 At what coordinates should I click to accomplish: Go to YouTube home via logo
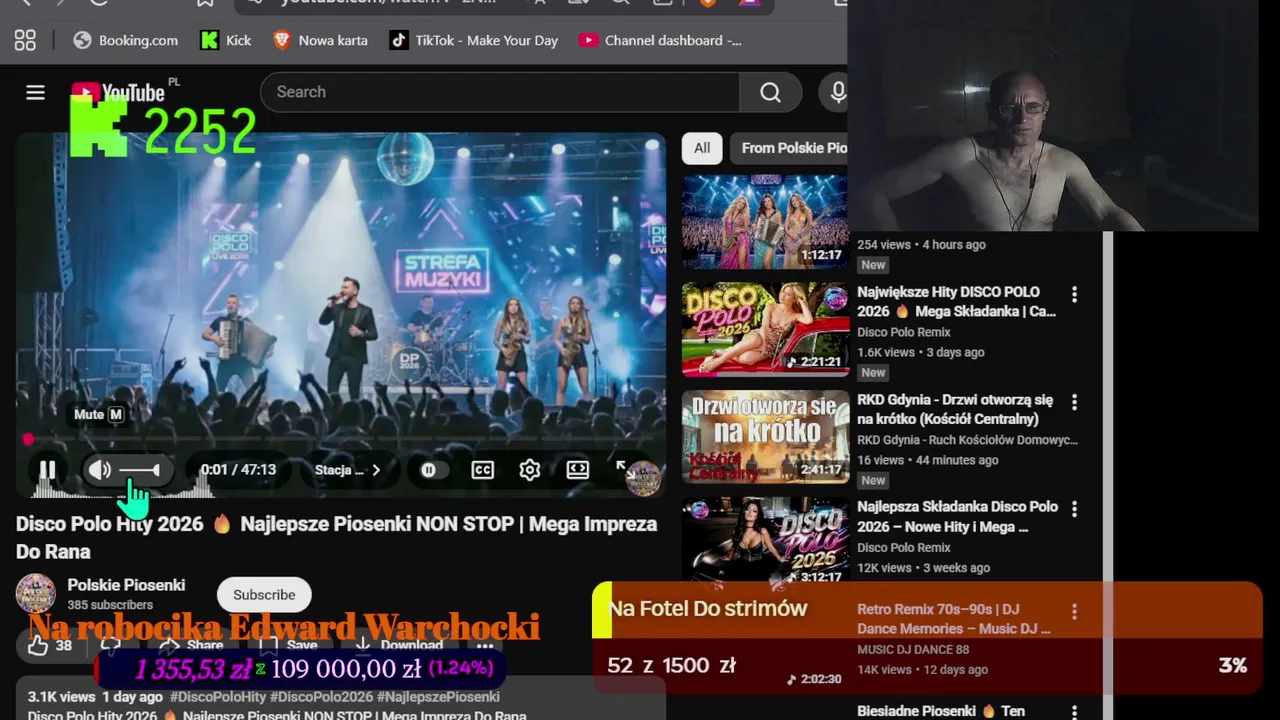point(118,93)
